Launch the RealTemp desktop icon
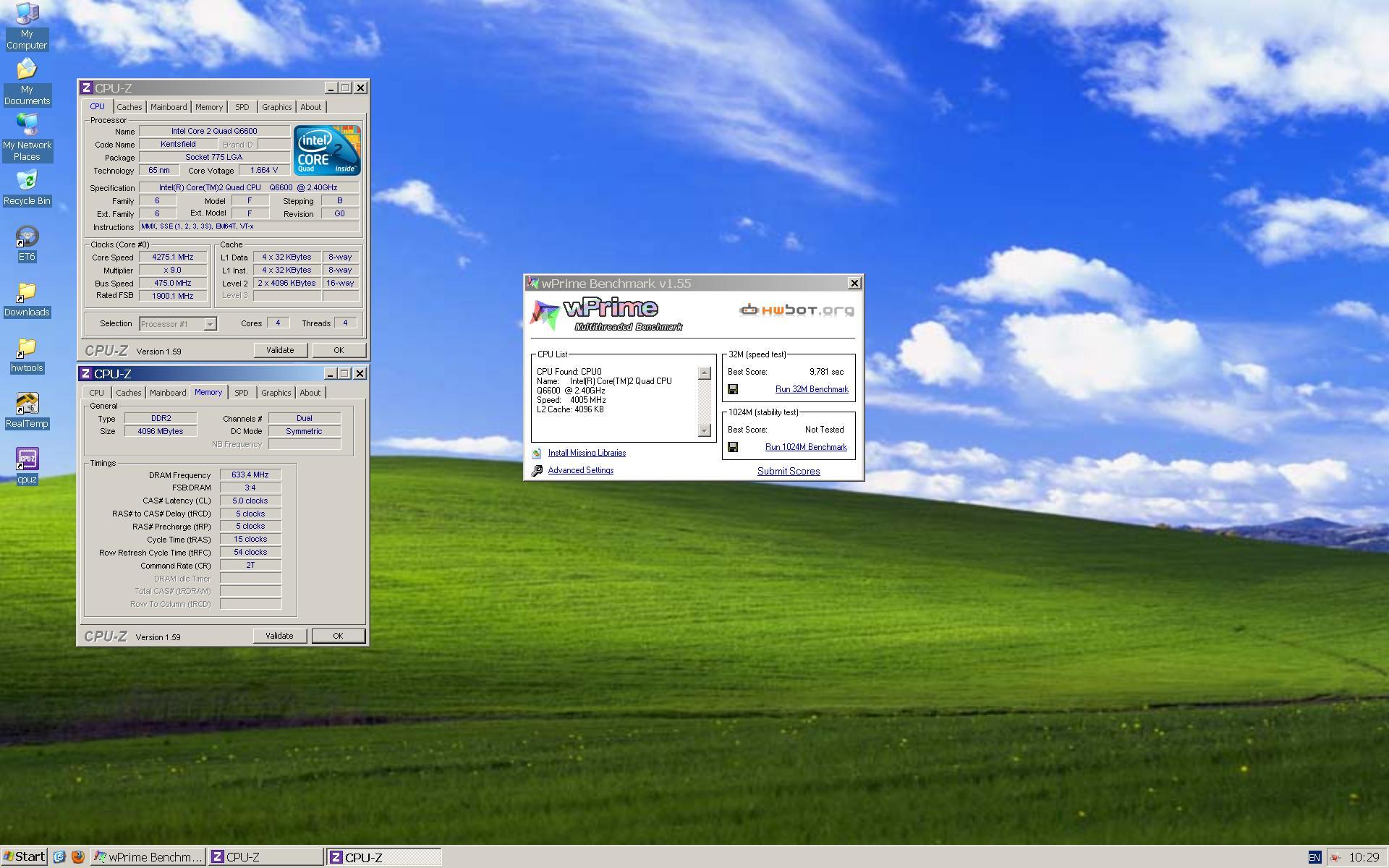 click(x=27, y=410)
